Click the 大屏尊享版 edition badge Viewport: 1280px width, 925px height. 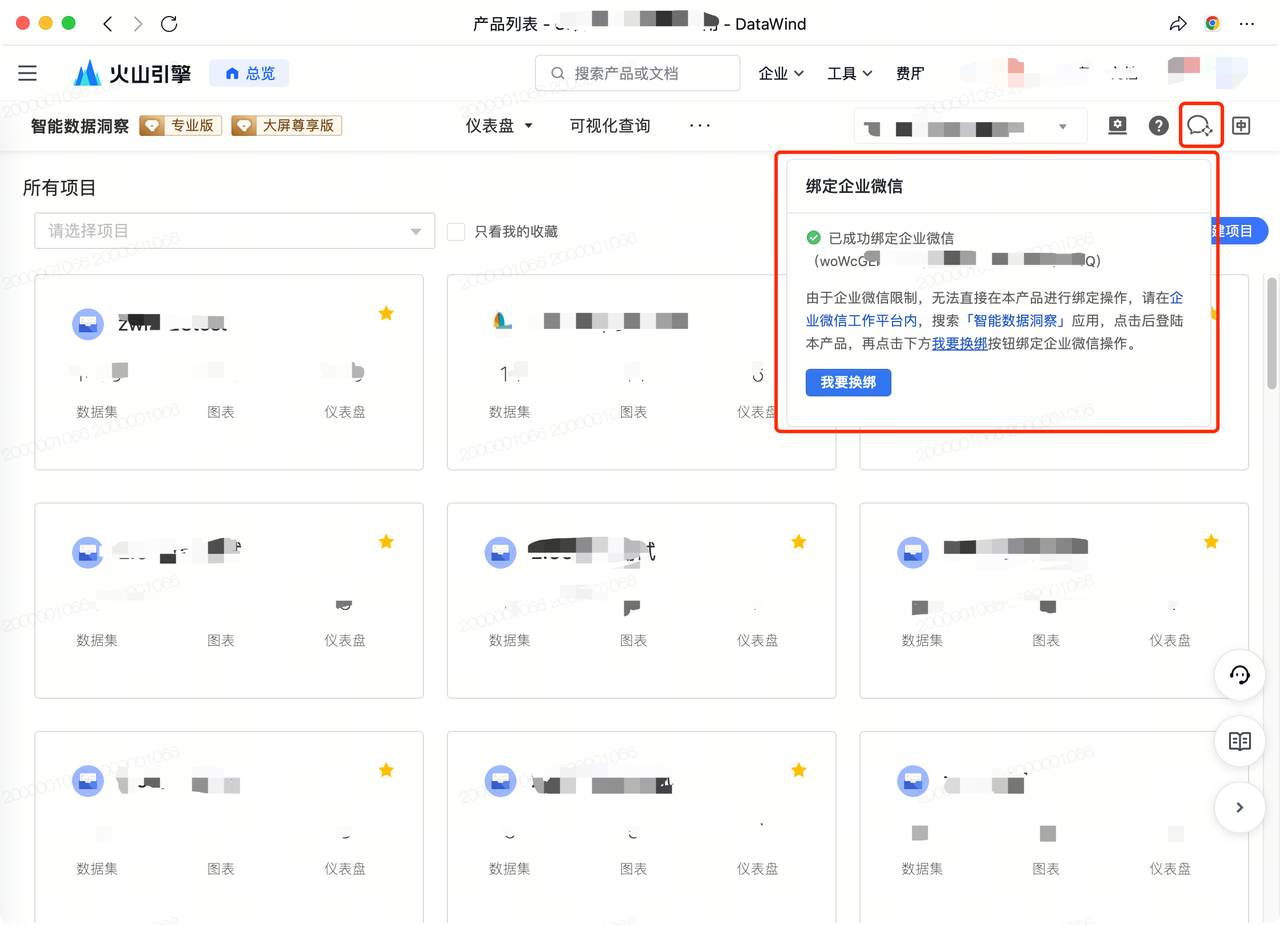[286, 126]
